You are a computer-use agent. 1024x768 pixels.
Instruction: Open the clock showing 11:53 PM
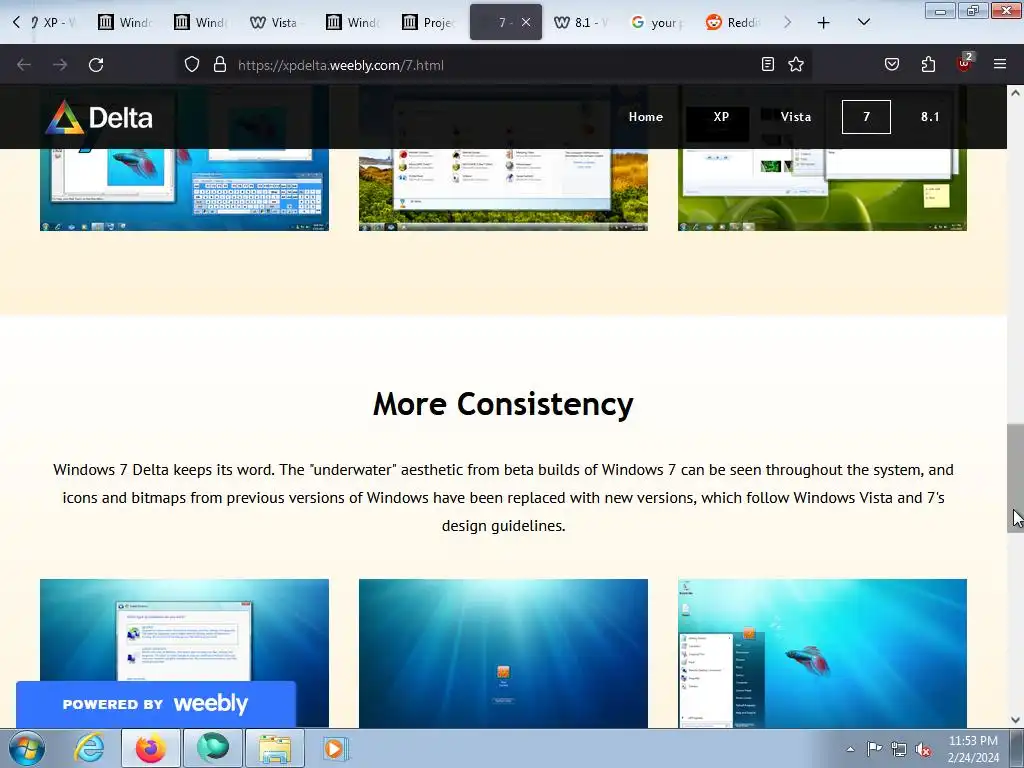(973, 749)
